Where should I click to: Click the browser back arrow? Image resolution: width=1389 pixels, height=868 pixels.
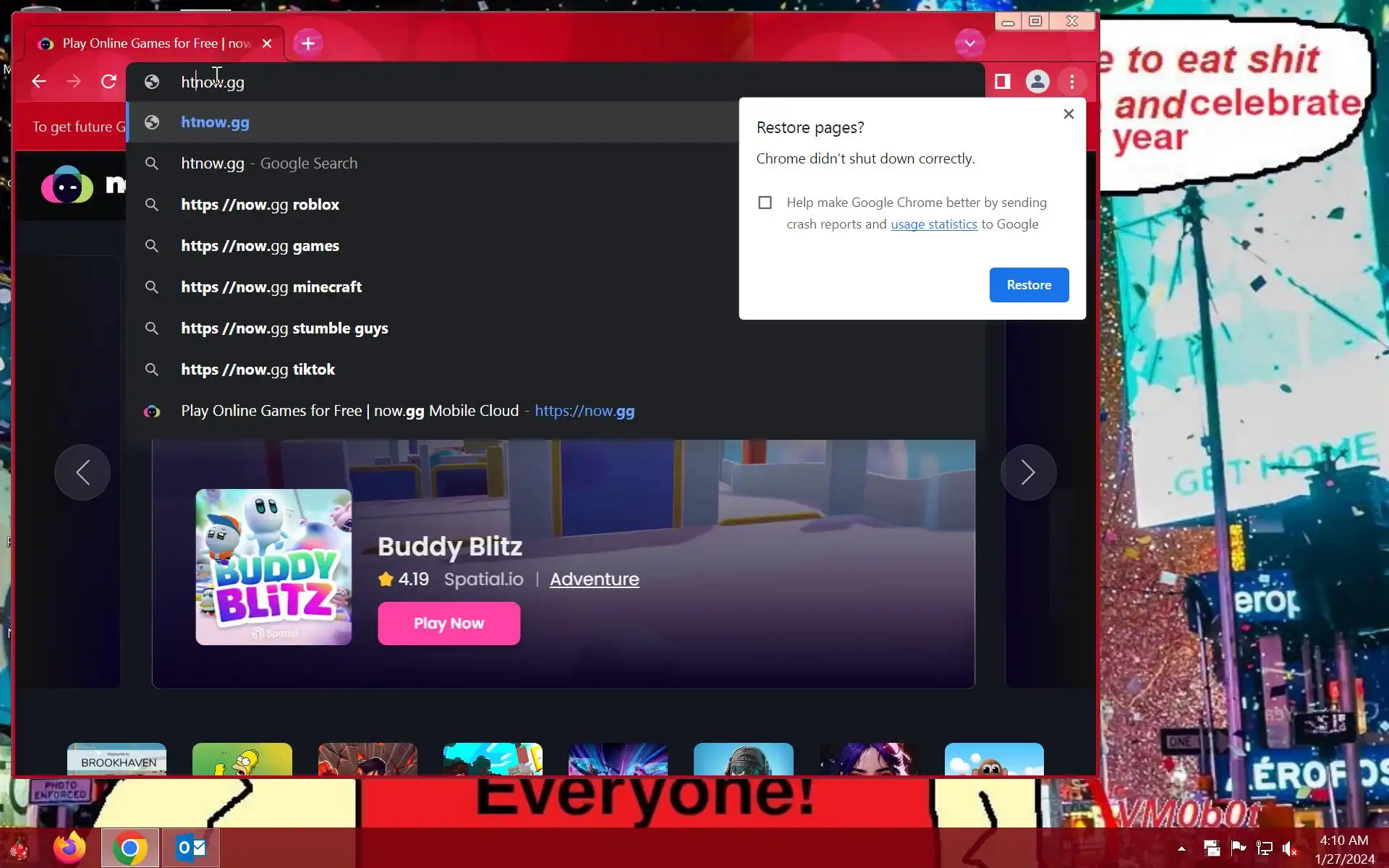coord(39,82)
